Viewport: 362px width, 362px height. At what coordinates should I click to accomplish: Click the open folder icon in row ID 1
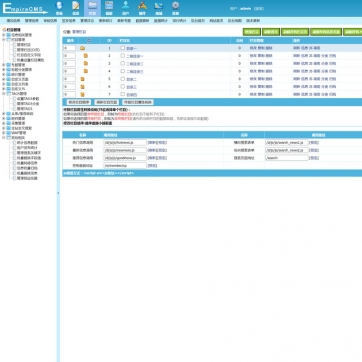pyautogui.click(x=82, y=48)
